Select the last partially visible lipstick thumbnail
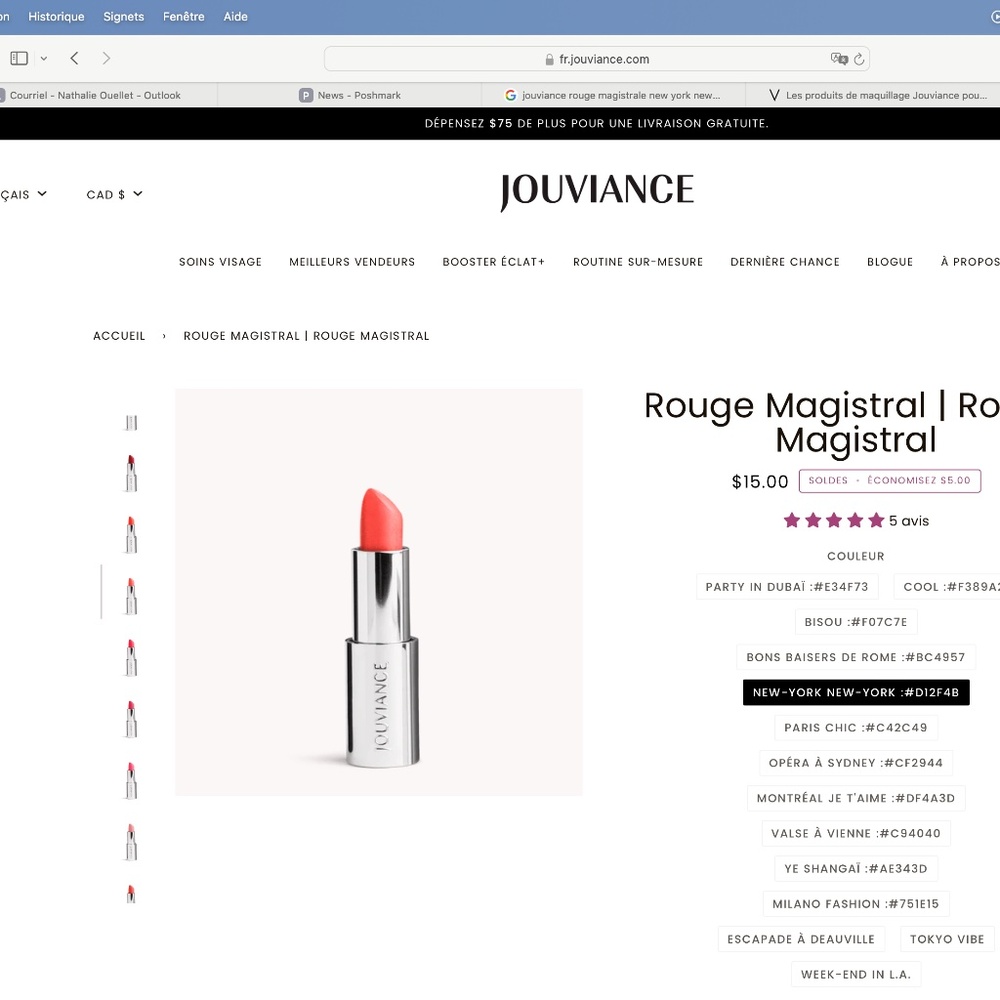This screenshot has height=1000, width=1000. (131, 894)
